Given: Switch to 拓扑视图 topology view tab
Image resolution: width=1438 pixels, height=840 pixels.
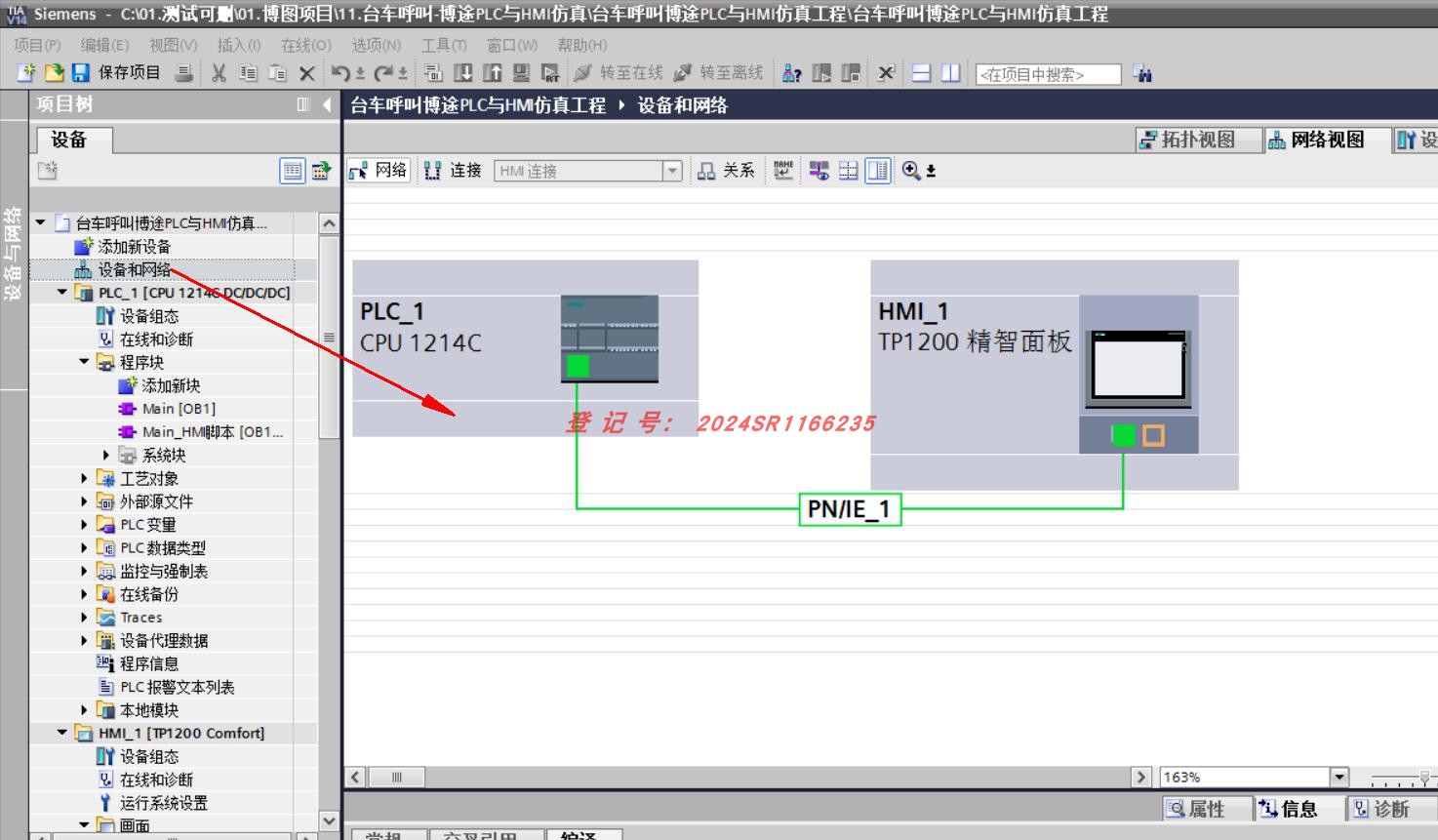Looking at the screenshot, I should click(x=1197, y=140).
